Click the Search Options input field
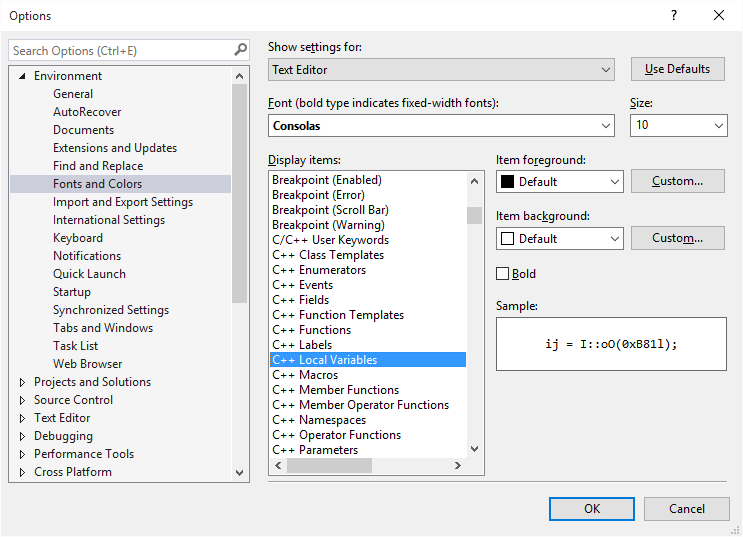The height and width of the screenshot is (537, 743). 121,50
